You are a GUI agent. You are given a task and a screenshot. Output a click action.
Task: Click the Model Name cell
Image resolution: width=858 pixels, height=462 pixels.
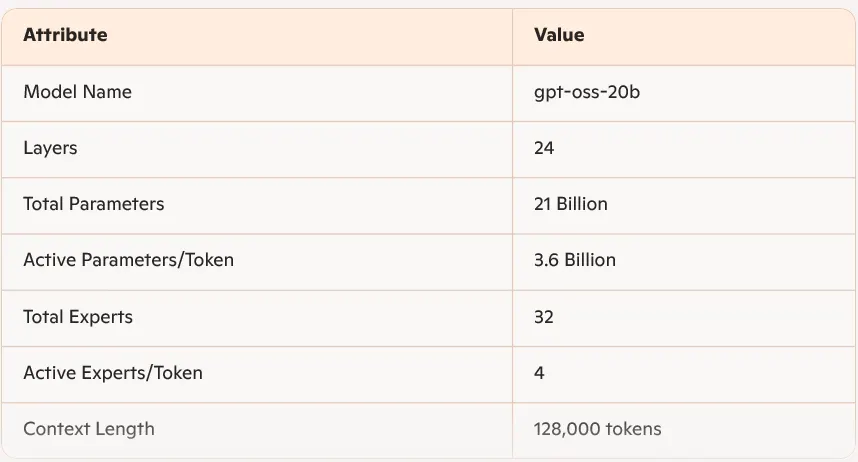pos(77,92)
